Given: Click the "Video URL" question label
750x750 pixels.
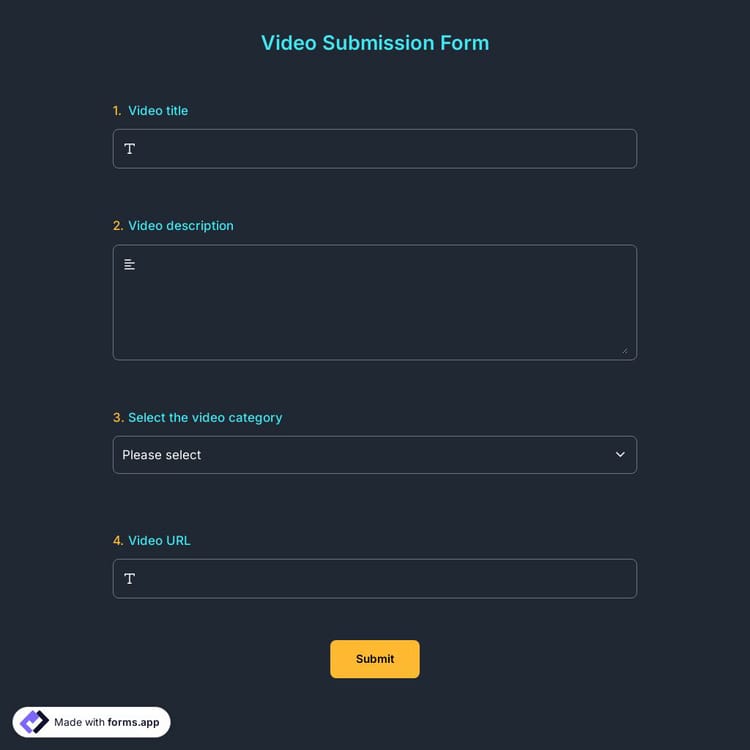Looking at the screenshot, I should click(x=159, y=541).
